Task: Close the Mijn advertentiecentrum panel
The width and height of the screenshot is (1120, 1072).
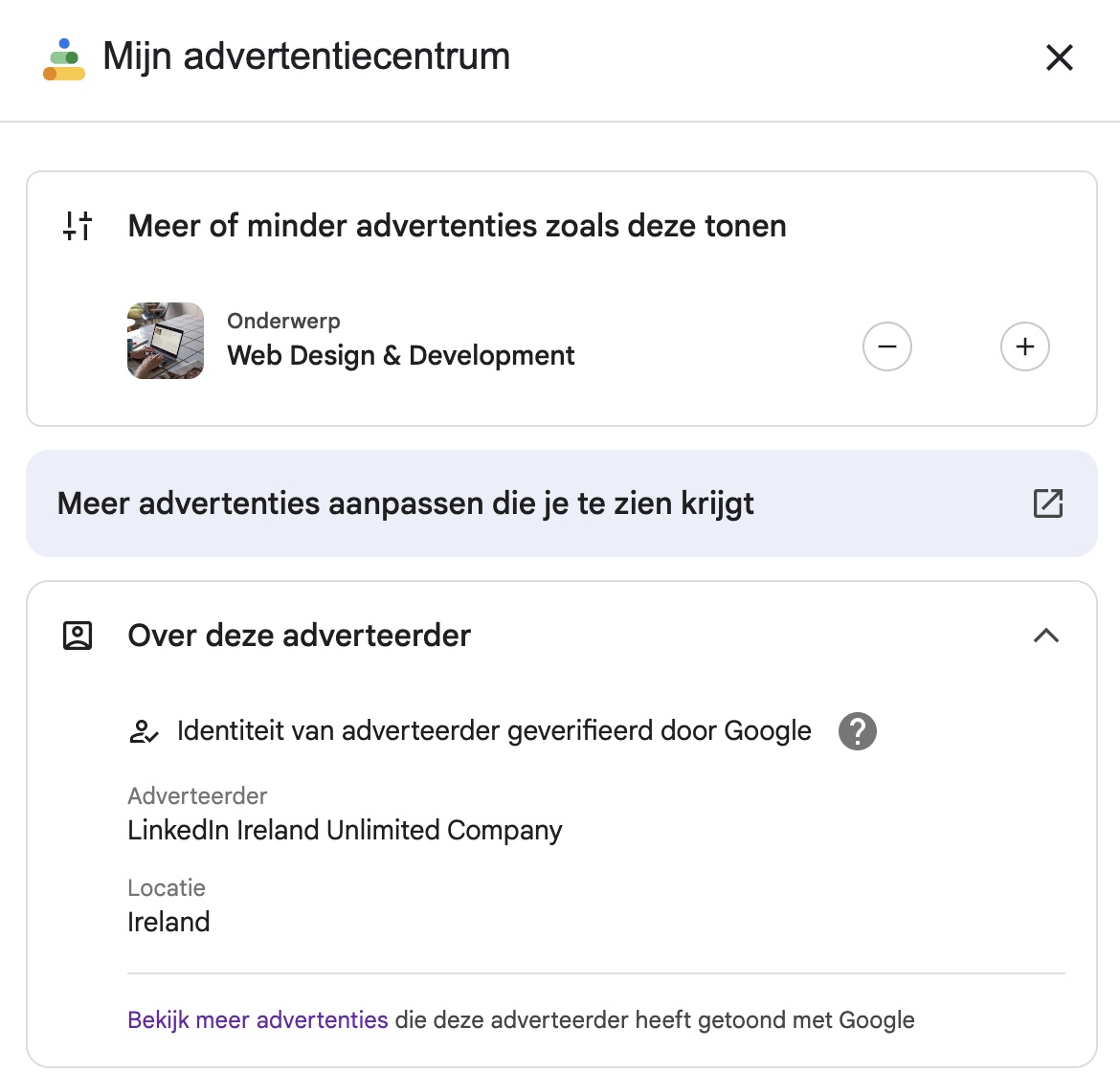Action: pyautogui.click(x=1059, y=57)
